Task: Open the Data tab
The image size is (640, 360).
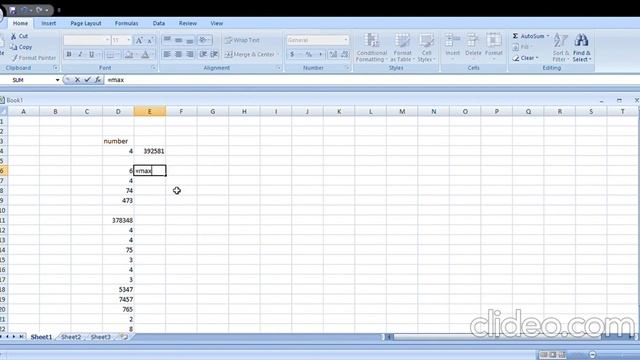Action: [x=159, y=23]
